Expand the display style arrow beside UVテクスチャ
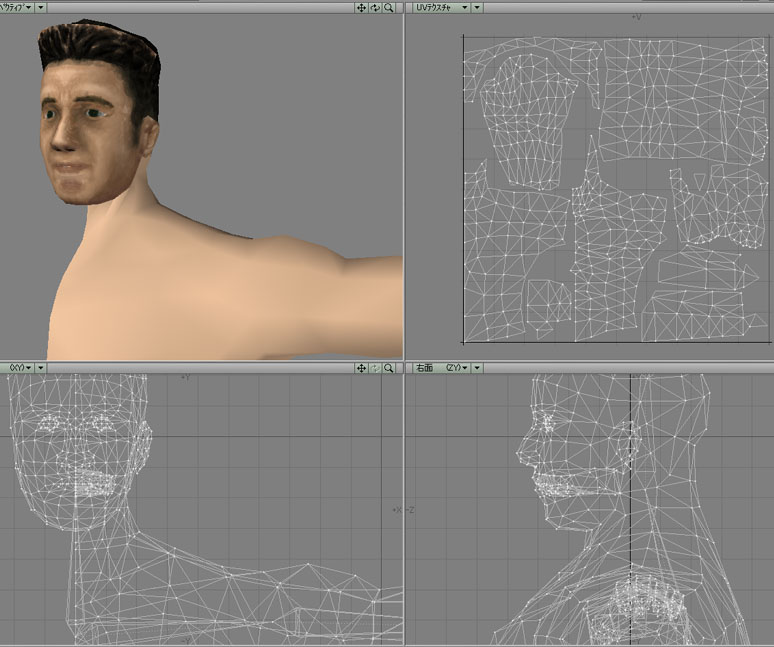This screenshot has width=774, height=647. (x=477, y=7)
